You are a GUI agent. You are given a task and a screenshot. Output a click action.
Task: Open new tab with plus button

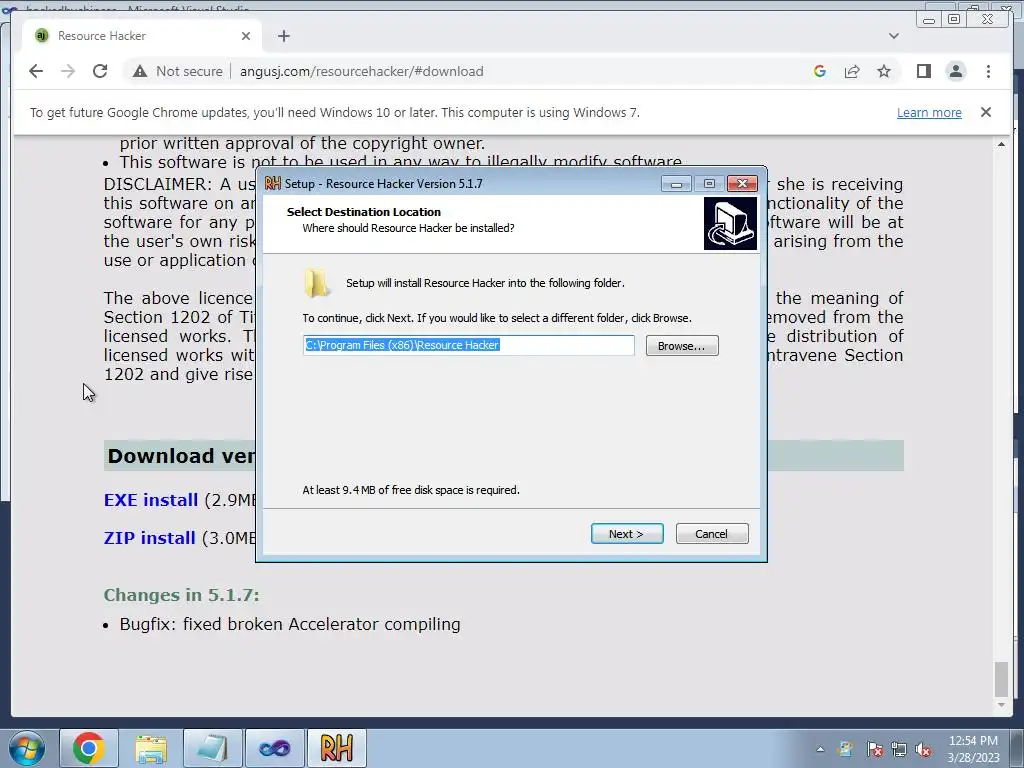(x=283, y=36)
